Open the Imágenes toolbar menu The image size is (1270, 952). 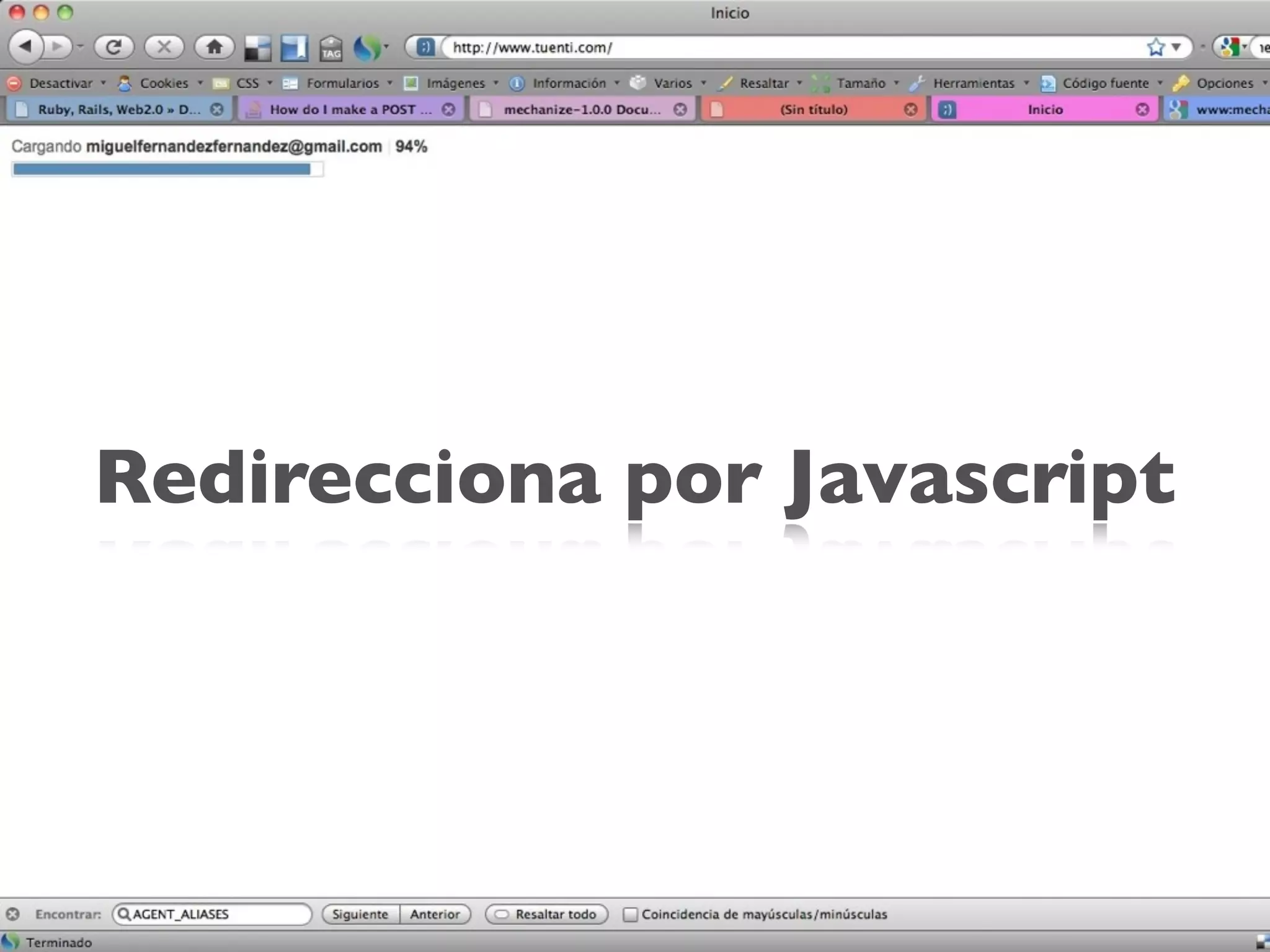pyautogui.click(x=451, y=83)
